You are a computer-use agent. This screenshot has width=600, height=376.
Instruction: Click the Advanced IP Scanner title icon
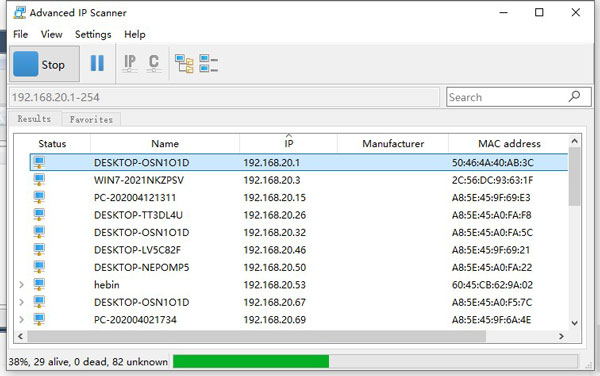[20, 13]
